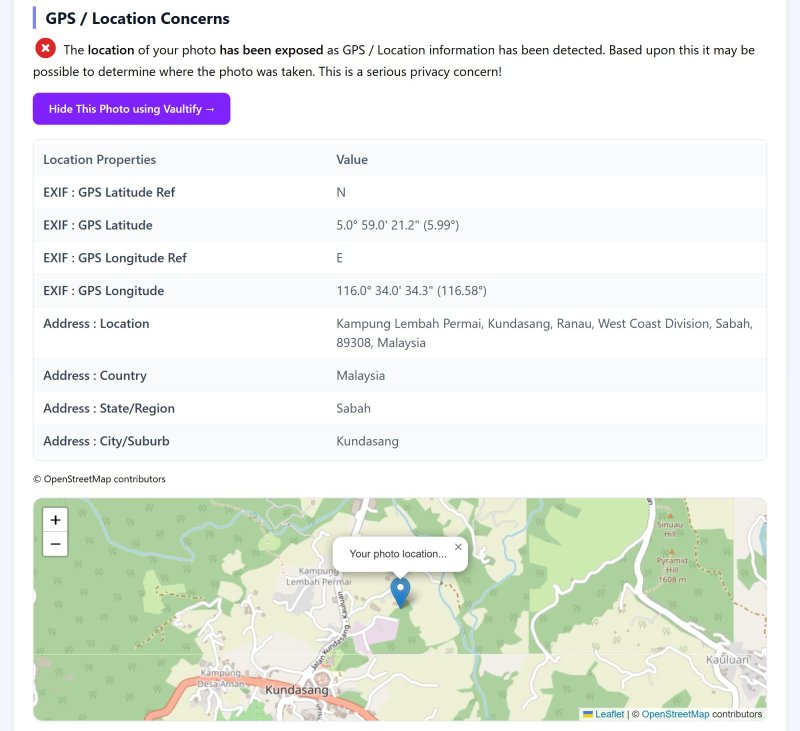Click the © OpenStreetMap contributors caption above map
This screenshot has width=800, height=731.
(99, 479)
